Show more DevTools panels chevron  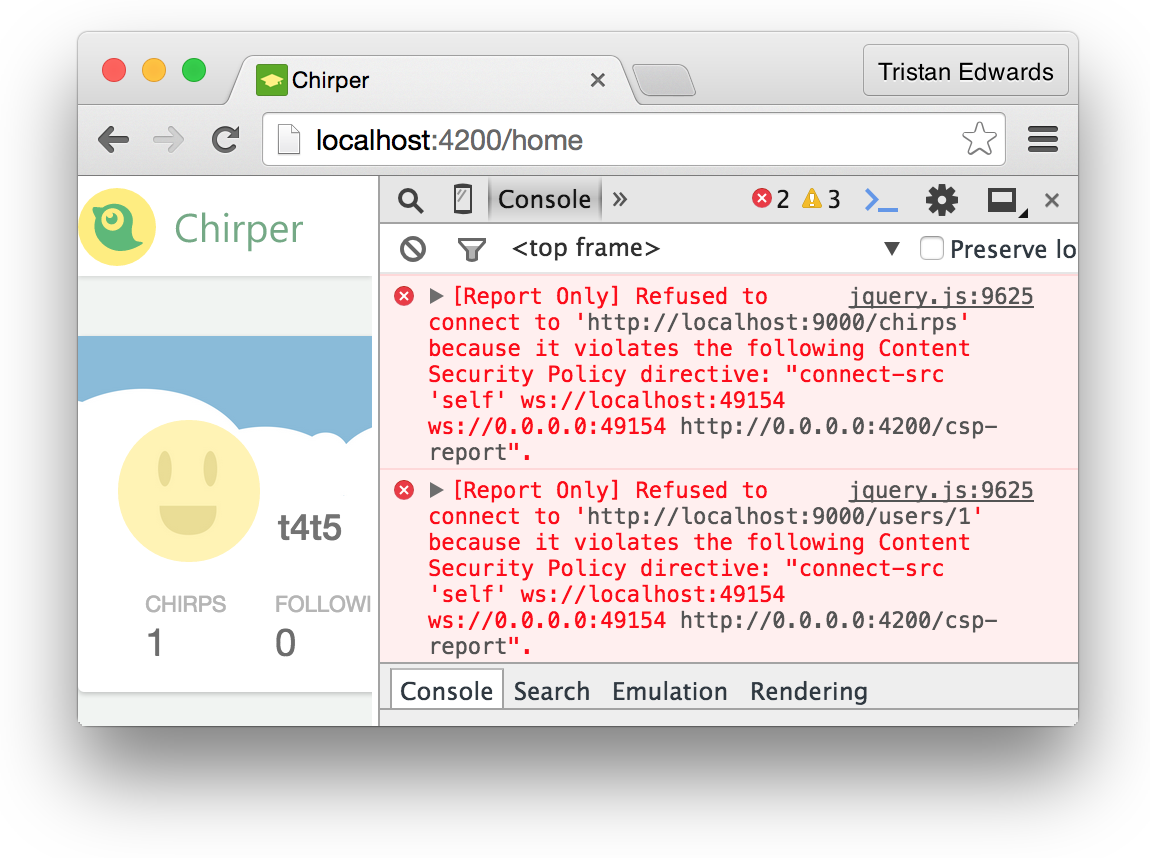(620, 200)
